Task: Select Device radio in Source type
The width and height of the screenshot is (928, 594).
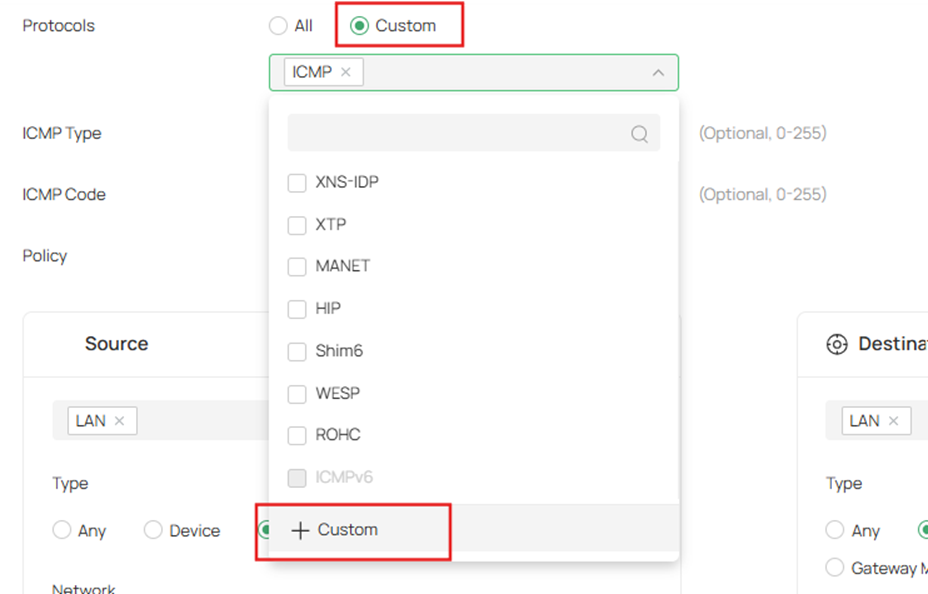Action: (153, 530)
